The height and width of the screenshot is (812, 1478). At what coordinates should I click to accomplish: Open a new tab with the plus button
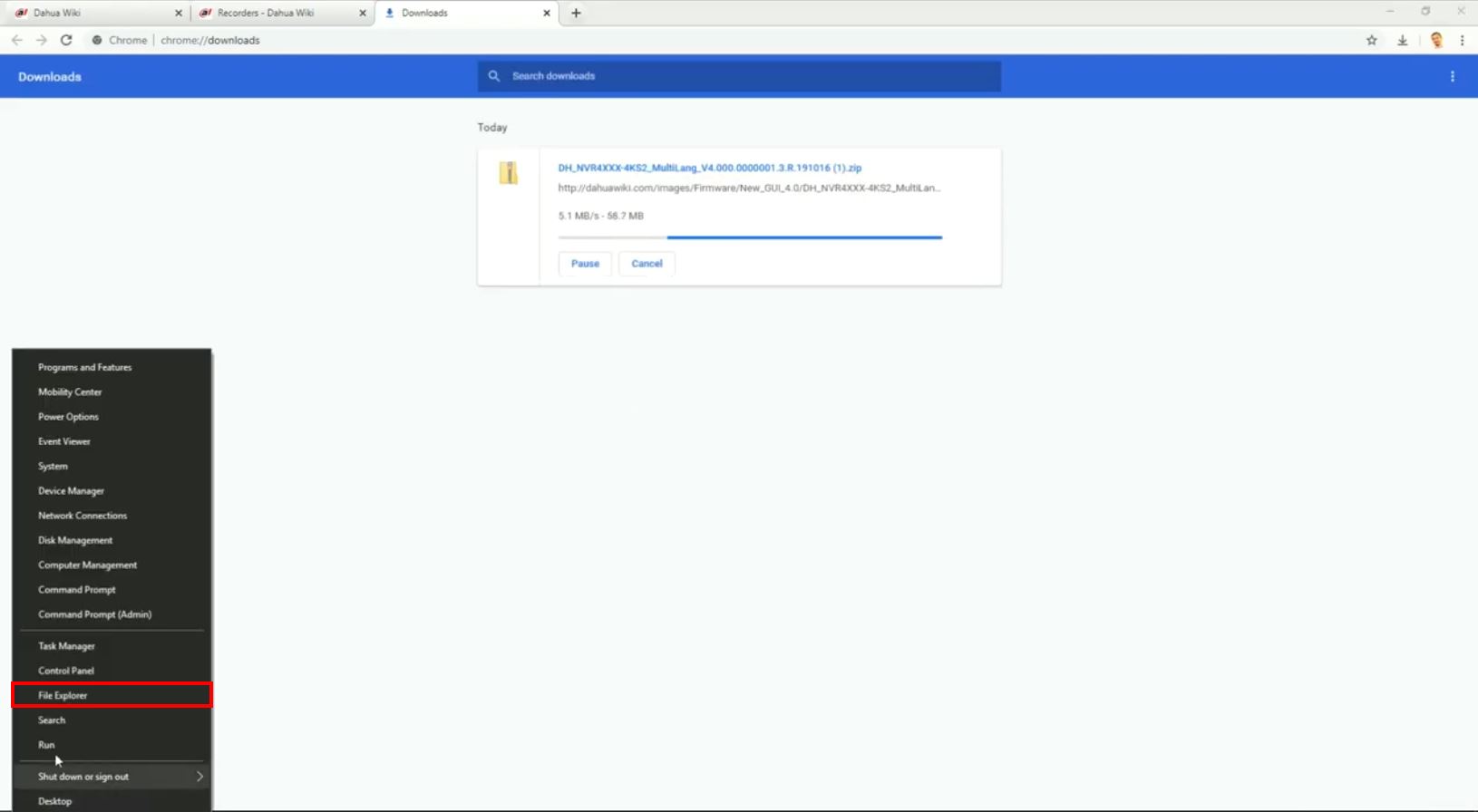pyautogui.click(x=576, y=13)
